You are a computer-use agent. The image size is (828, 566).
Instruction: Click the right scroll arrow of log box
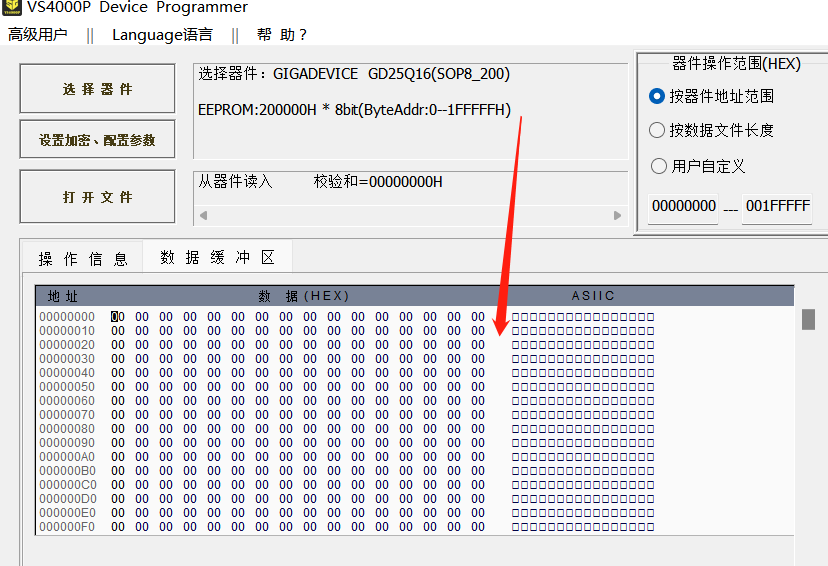(x=617, y=215)
